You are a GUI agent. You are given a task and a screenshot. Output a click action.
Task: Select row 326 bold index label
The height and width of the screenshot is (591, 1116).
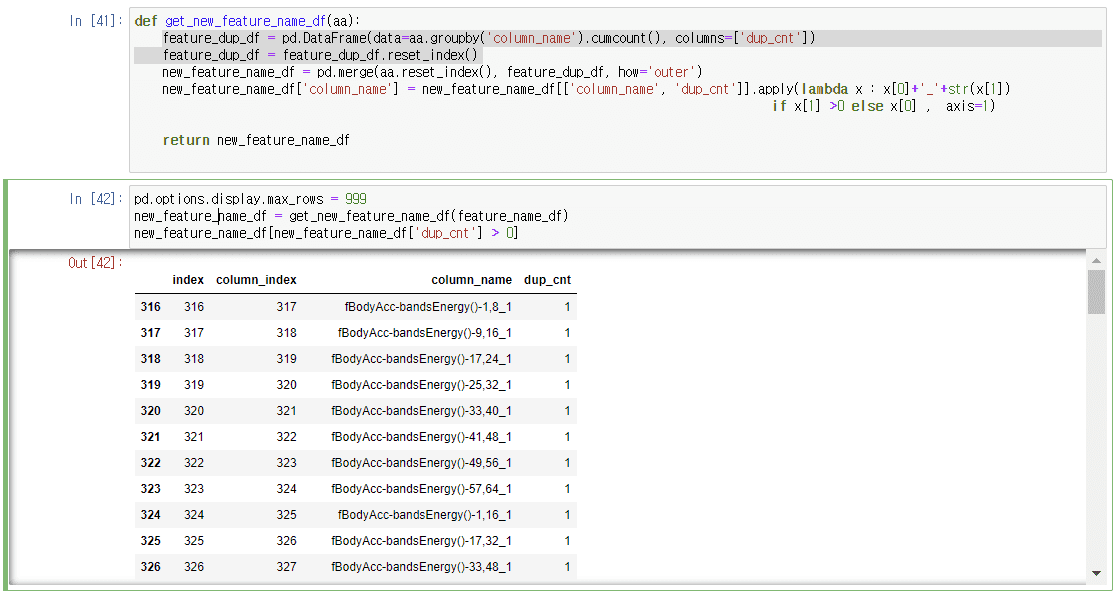coord(150,567)
